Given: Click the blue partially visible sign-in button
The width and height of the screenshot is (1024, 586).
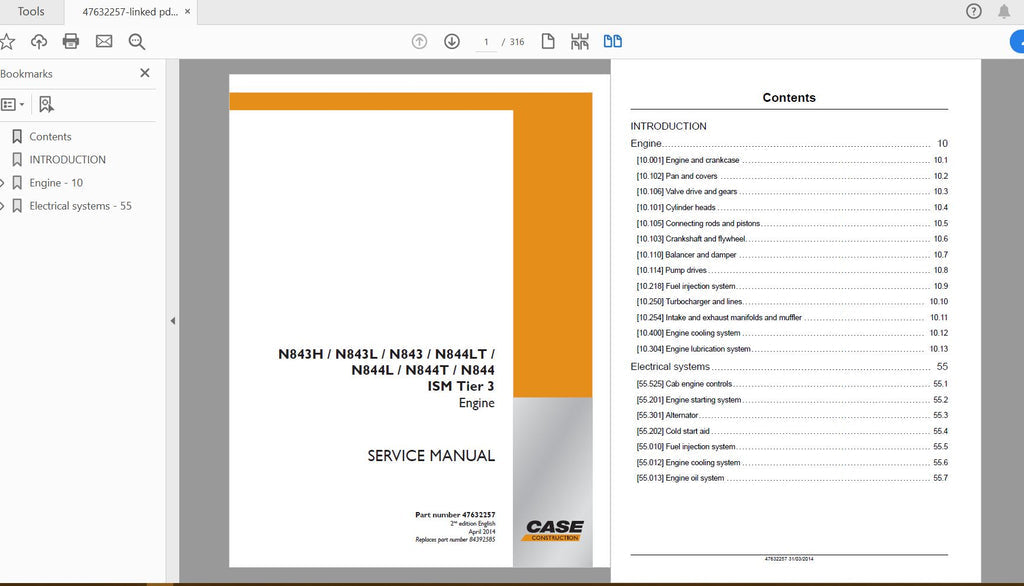Looking at the screenshot, I should pyautogui.click(x=1017, y=42).
